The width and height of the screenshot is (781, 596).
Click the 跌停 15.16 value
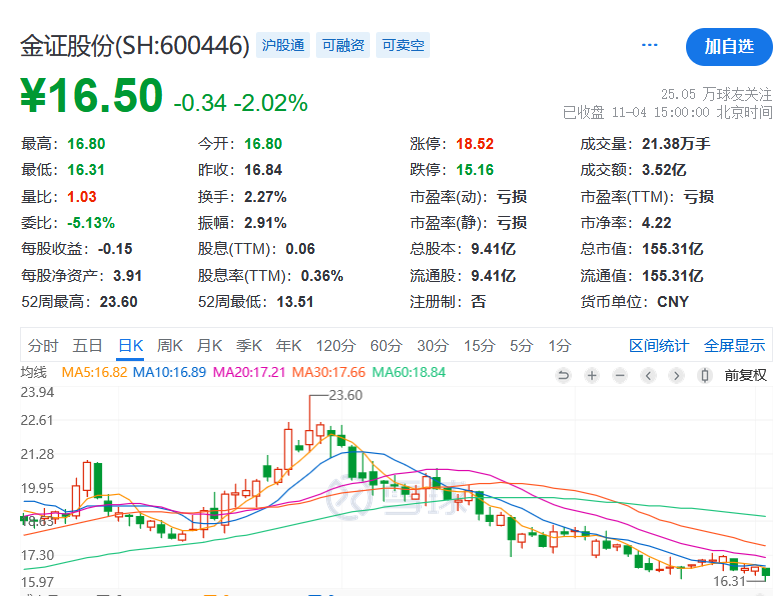click(475, 170)
